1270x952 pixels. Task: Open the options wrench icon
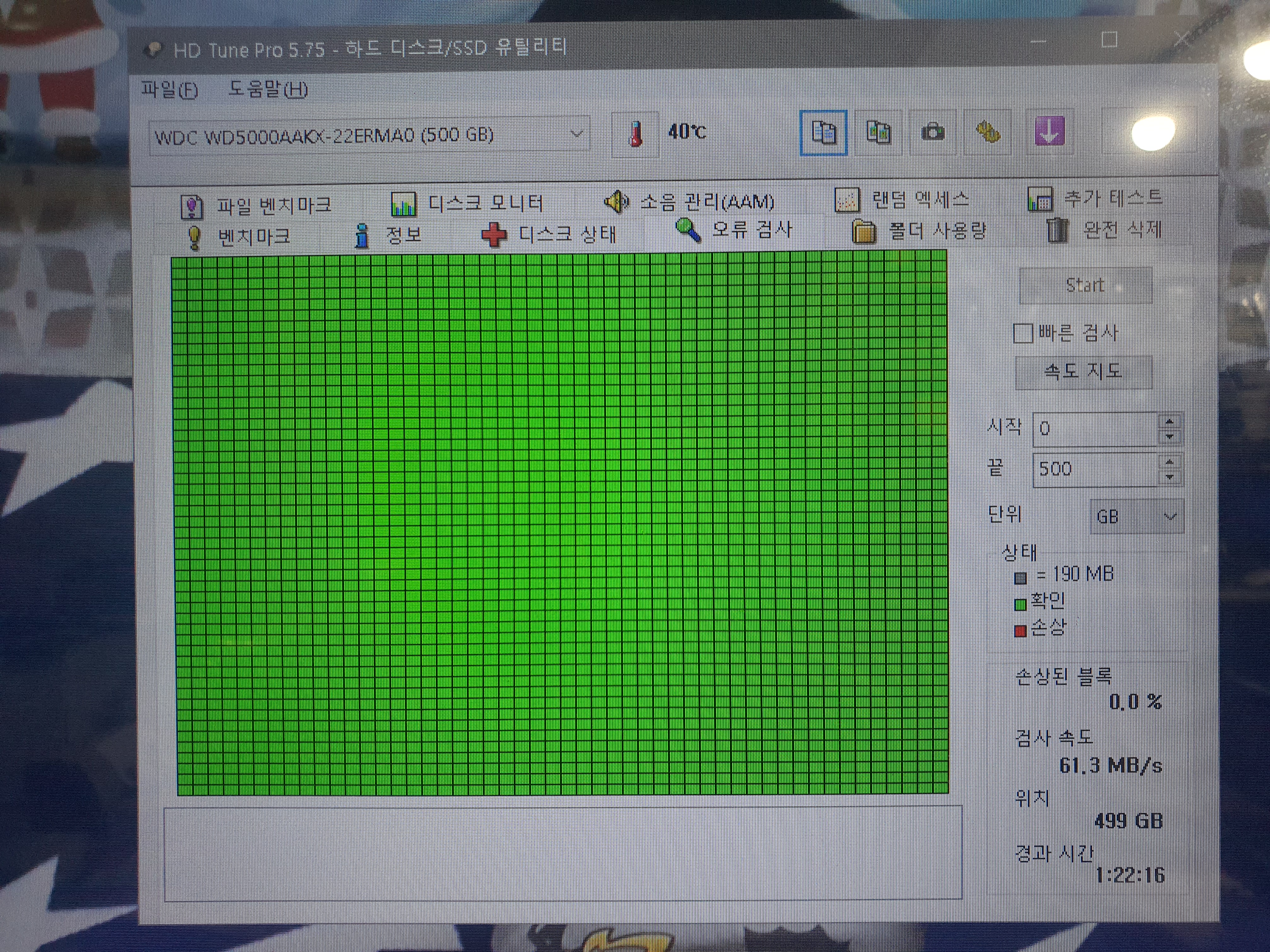(x=987, y=133)
